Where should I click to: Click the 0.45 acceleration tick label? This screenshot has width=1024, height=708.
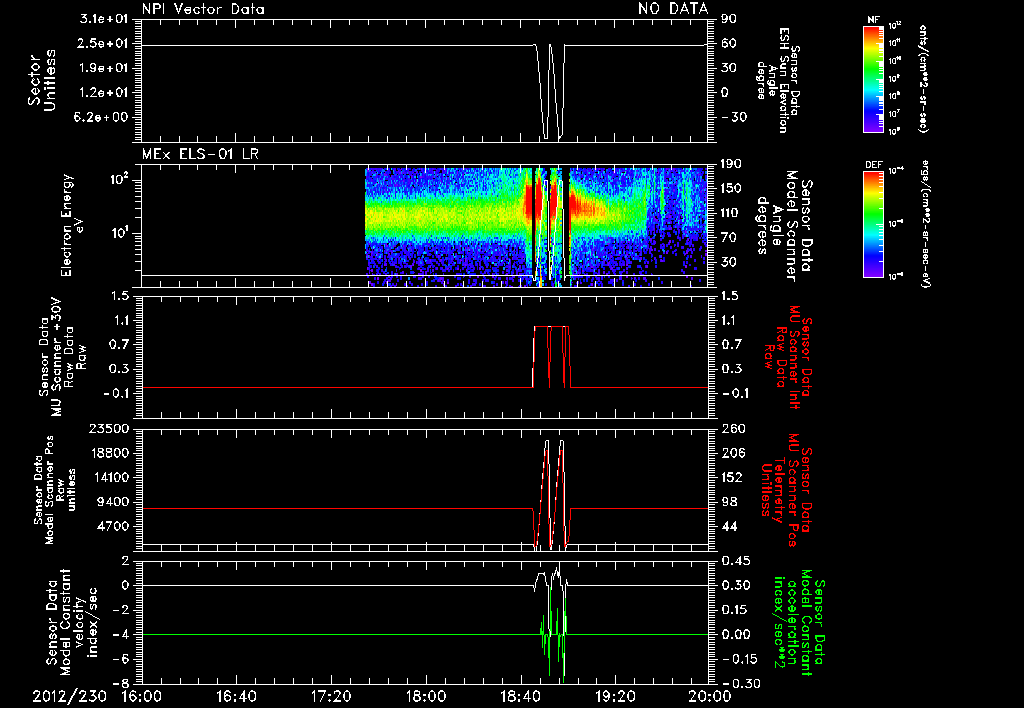(x=736, y=561)
